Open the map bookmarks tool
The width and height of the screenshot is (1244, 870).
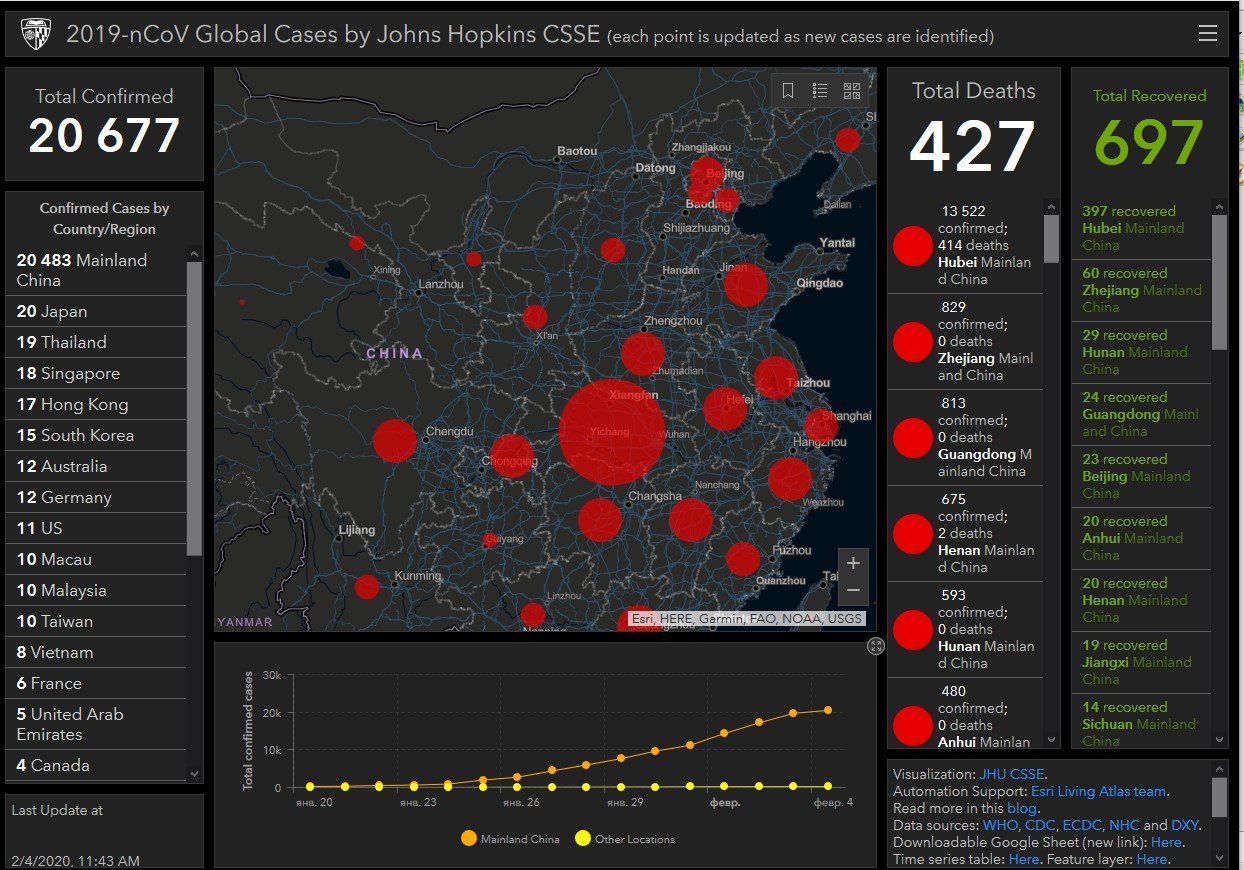click(788, 91)
